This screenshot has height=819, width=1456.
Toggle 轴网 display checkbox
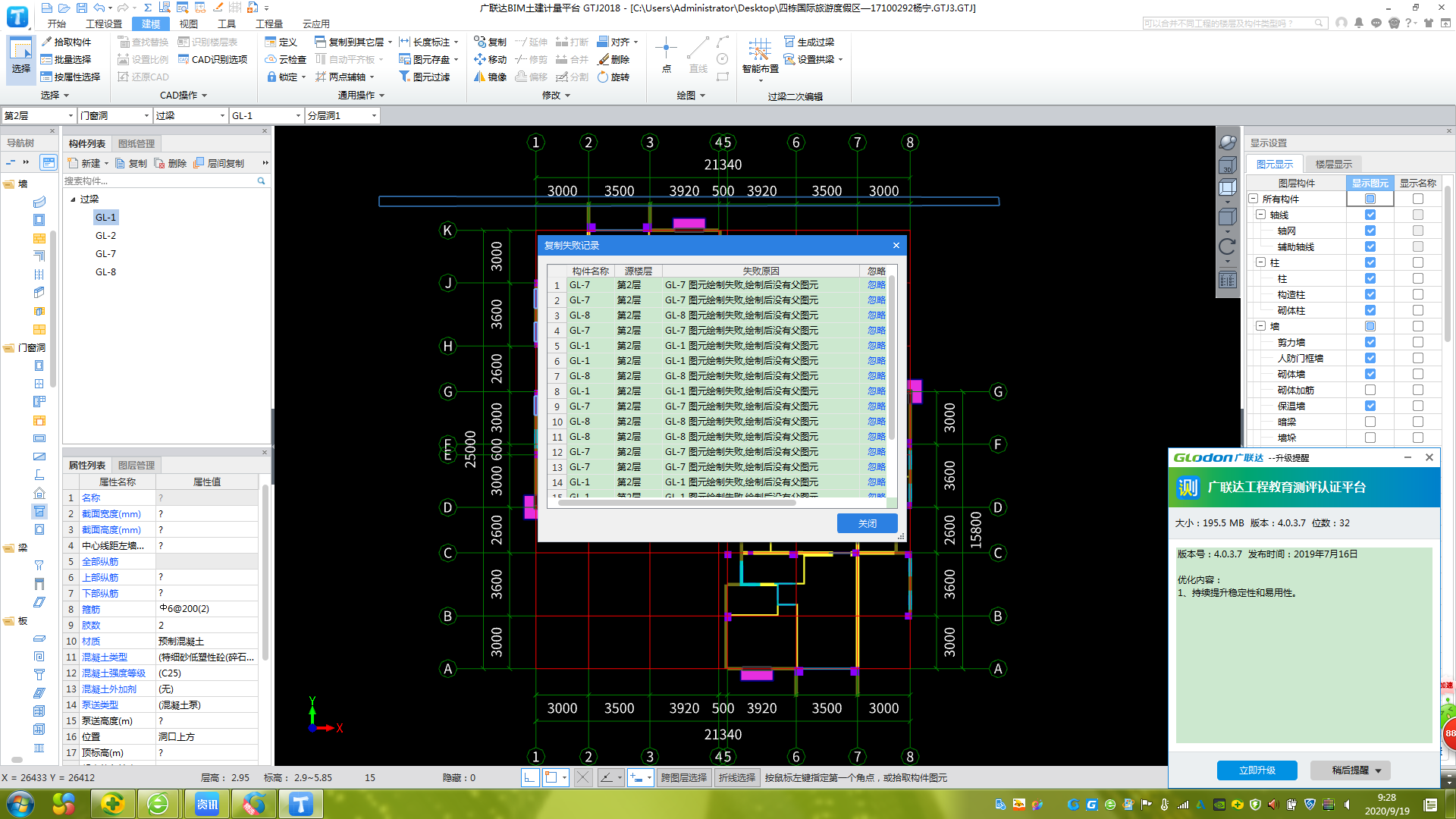click(1370, 231)
